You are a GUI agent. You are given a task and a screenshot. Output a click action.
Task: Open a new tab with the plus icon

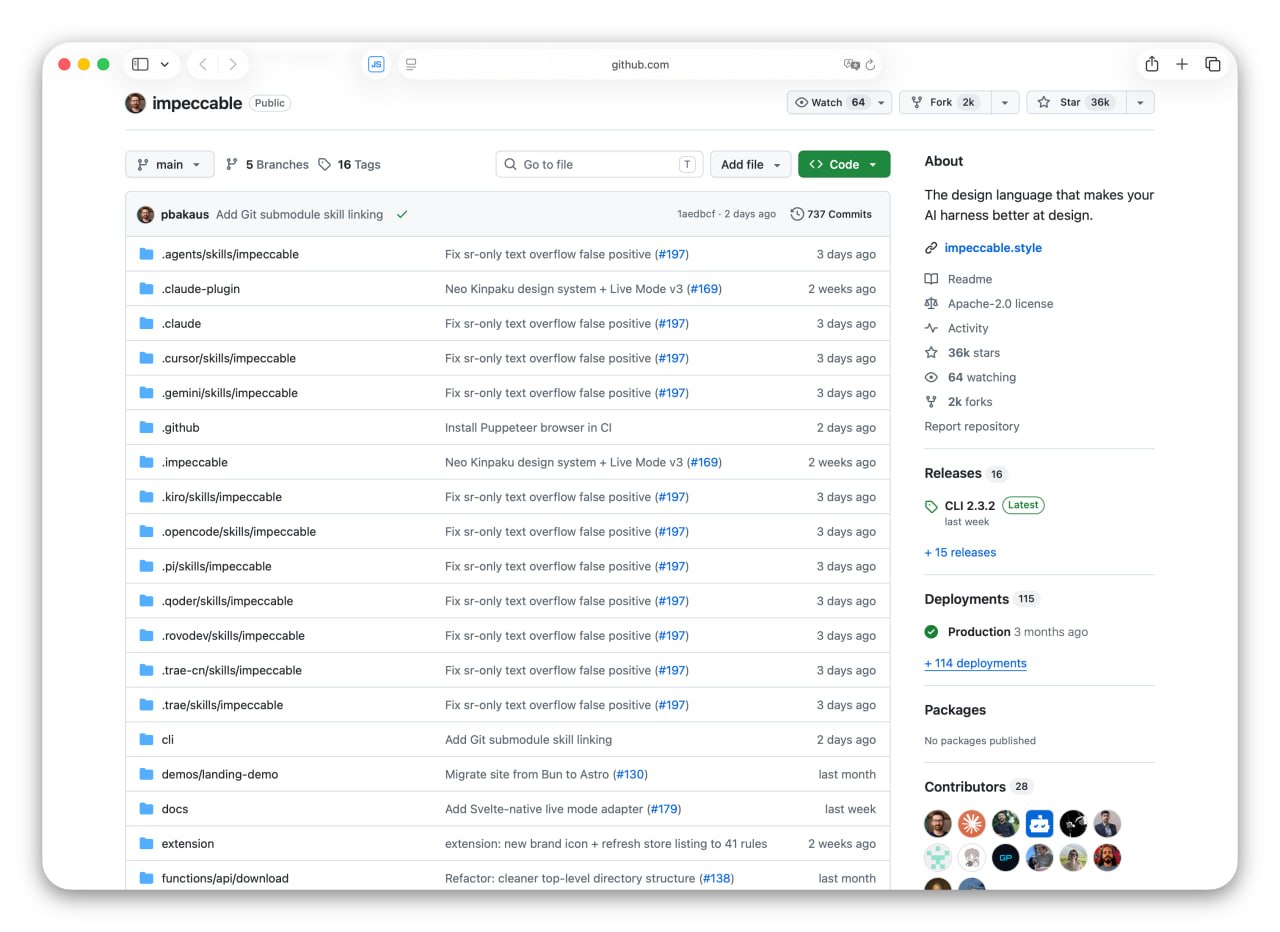click(1182, 64)
